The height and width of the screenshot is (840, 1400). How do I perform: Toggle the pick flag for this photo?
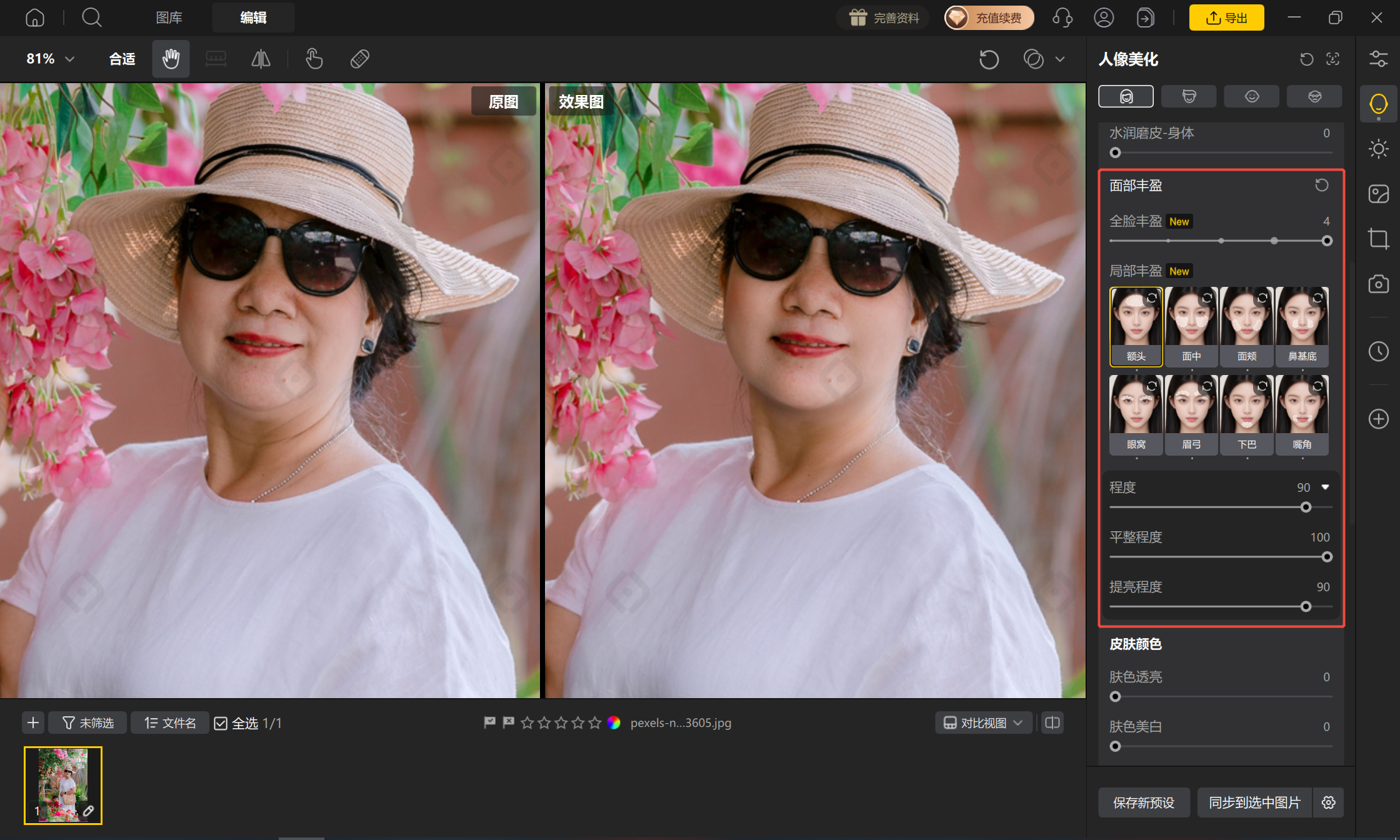click(489, 722)
